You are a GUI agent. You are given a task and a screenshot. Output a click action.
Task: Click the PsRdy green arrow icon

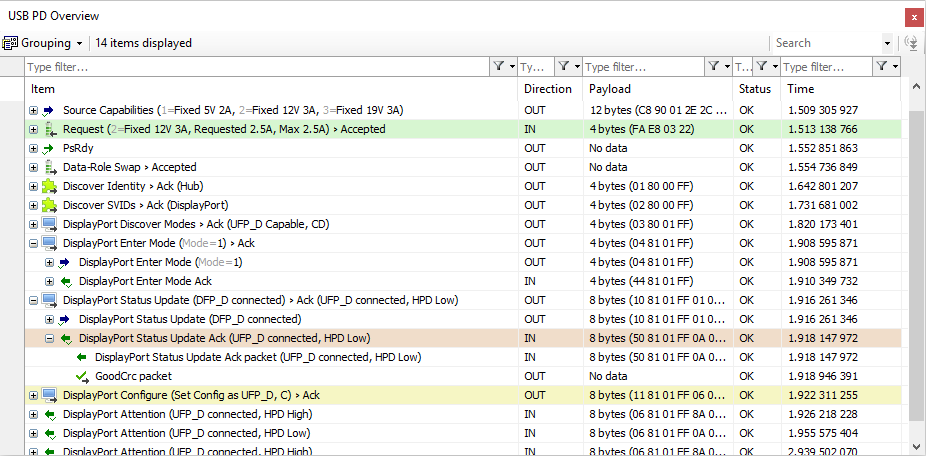pyautogui.click(x=50, y=148)
